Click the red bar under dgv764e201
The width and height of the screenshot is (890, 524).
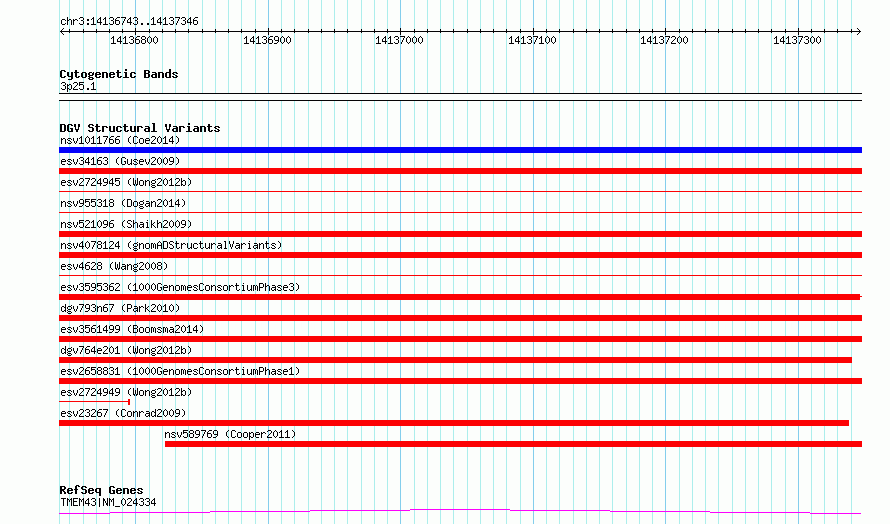[455, 360]
